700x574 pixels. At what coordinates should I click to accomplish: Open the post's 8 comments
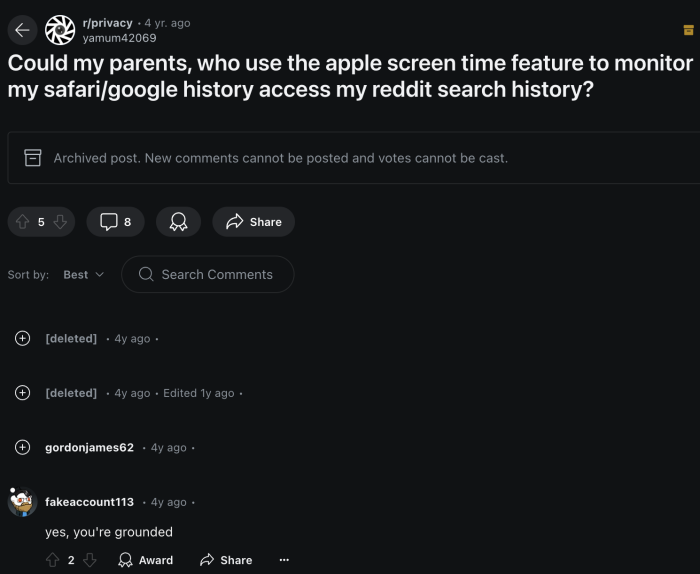click(x=115, y=222)
